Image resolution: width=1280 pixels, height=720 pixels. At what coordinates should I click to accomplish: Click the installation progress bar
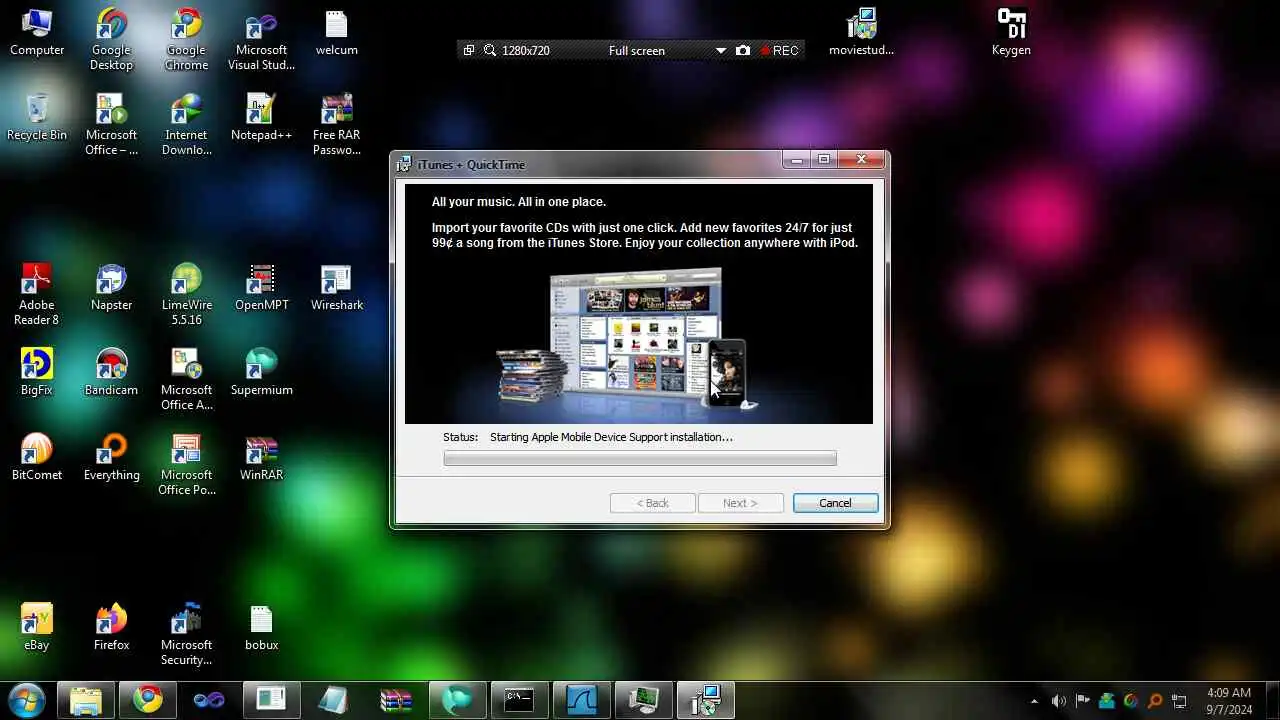click(640, 458)
